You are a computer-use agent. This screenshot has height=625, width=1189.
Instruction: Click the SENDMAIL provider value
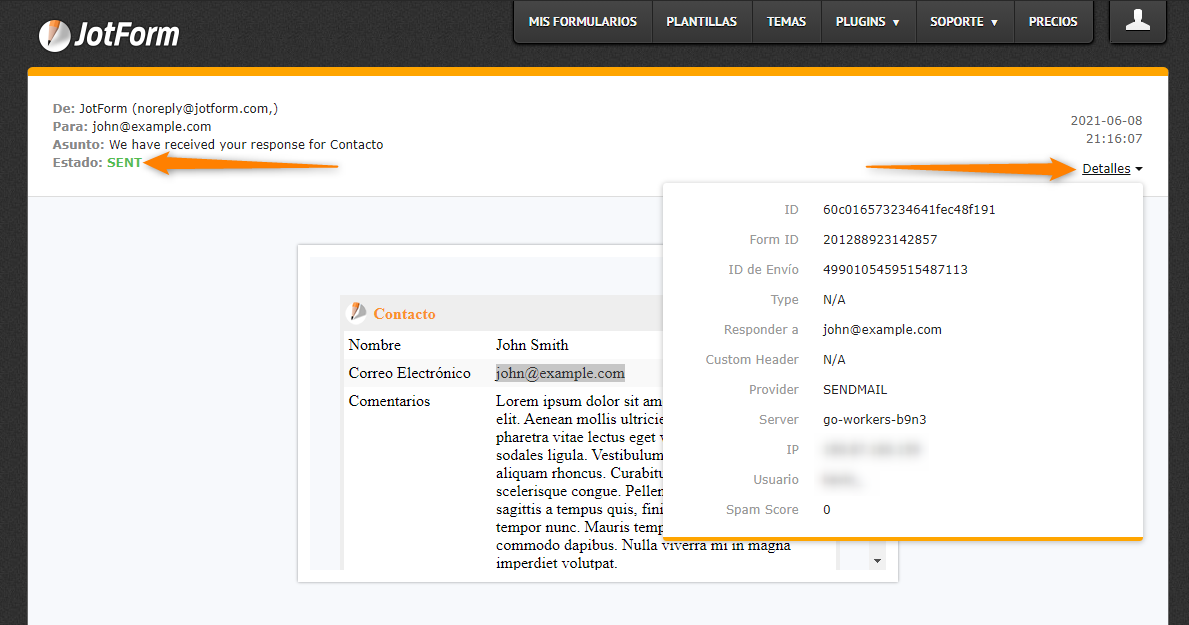coord(854,390)
